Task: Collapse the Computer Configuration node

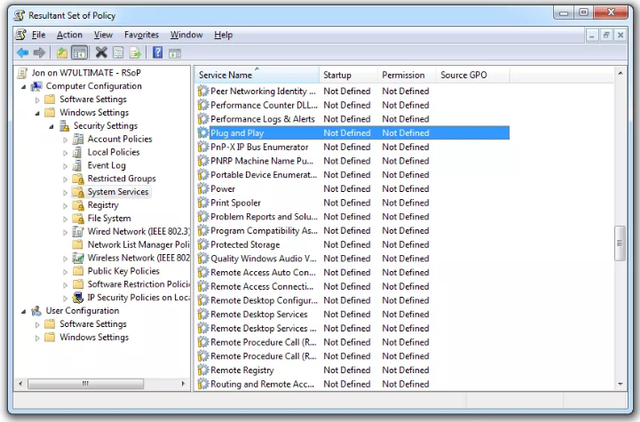Action: click(24, 87)
